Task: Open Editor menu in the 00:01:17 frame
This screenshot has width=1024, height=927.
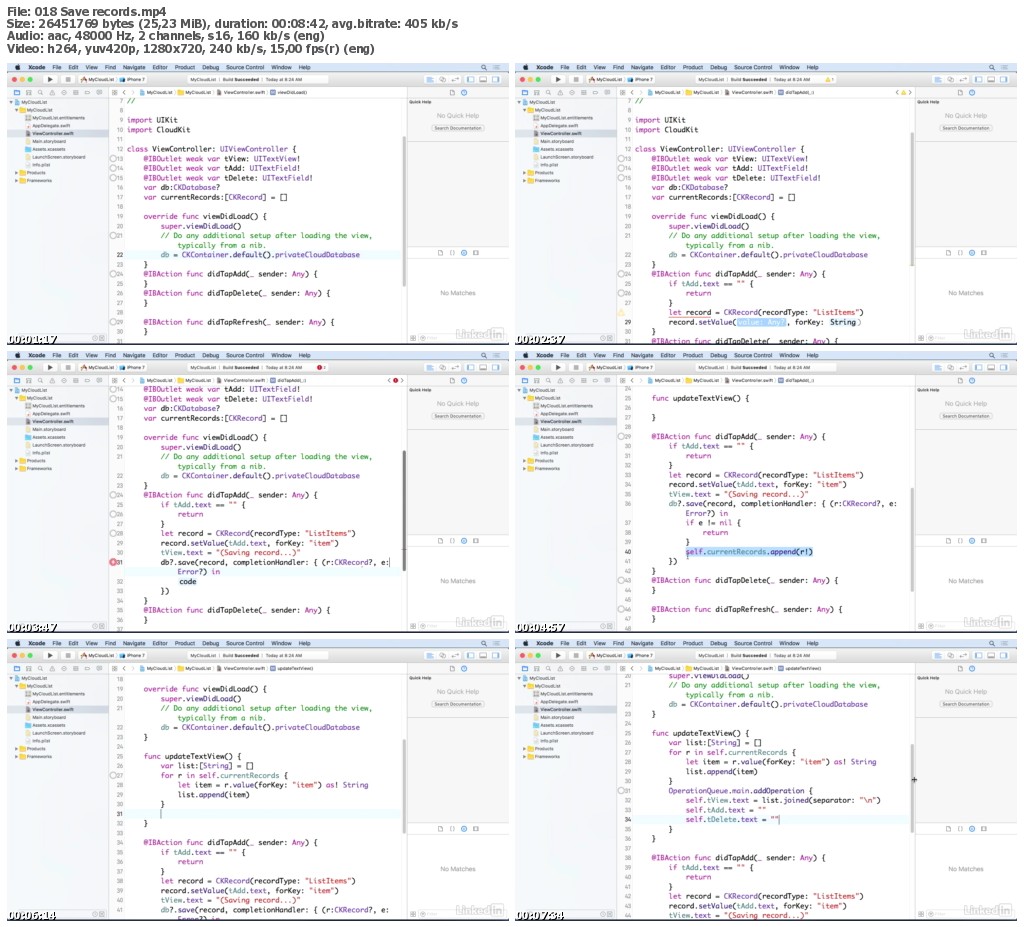Action: pyautogui.click(x=160, y=67)
